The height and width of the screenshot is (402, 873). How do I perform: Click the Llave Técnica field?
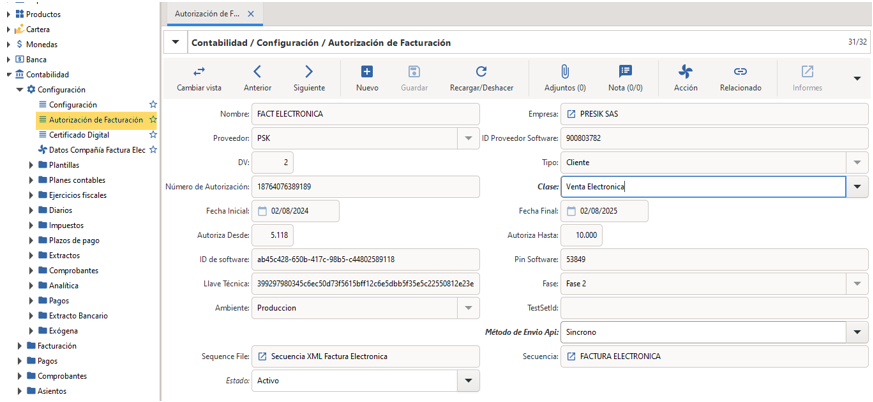(365, 283)
